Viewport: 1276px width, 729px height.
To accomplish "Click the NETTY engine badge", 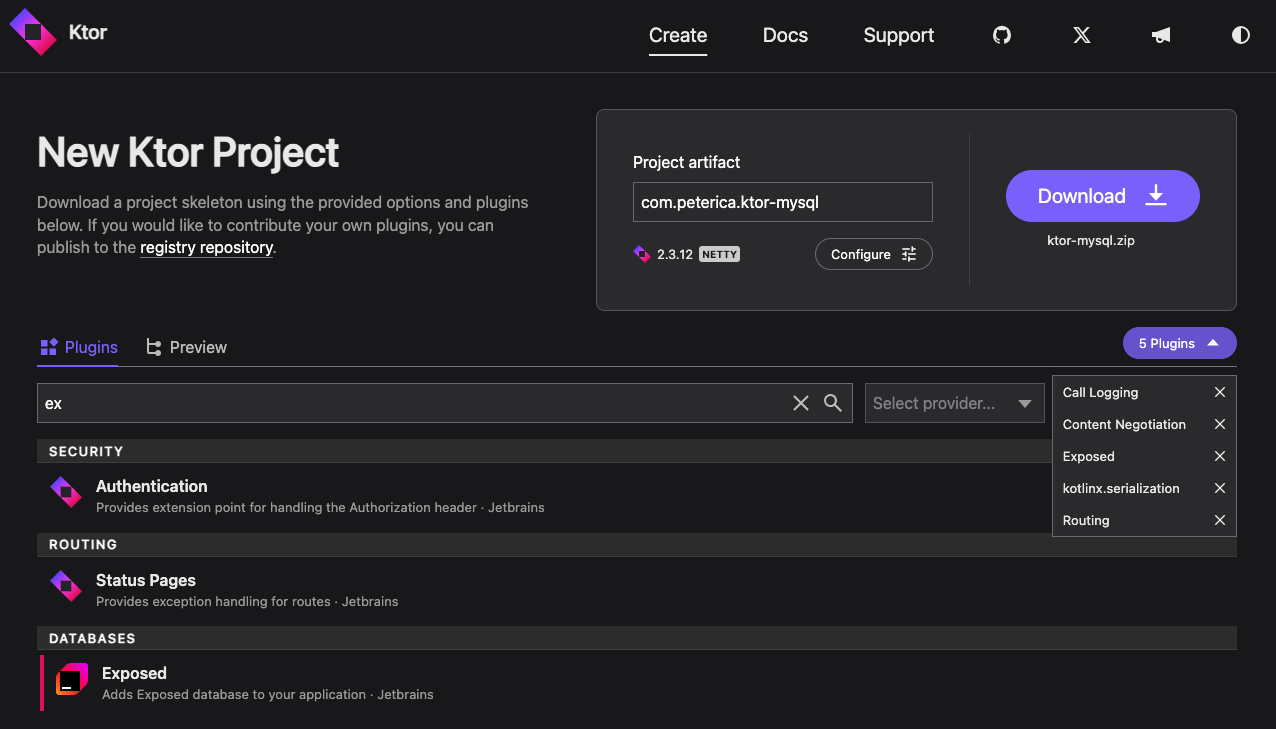I will coord(719,254).
